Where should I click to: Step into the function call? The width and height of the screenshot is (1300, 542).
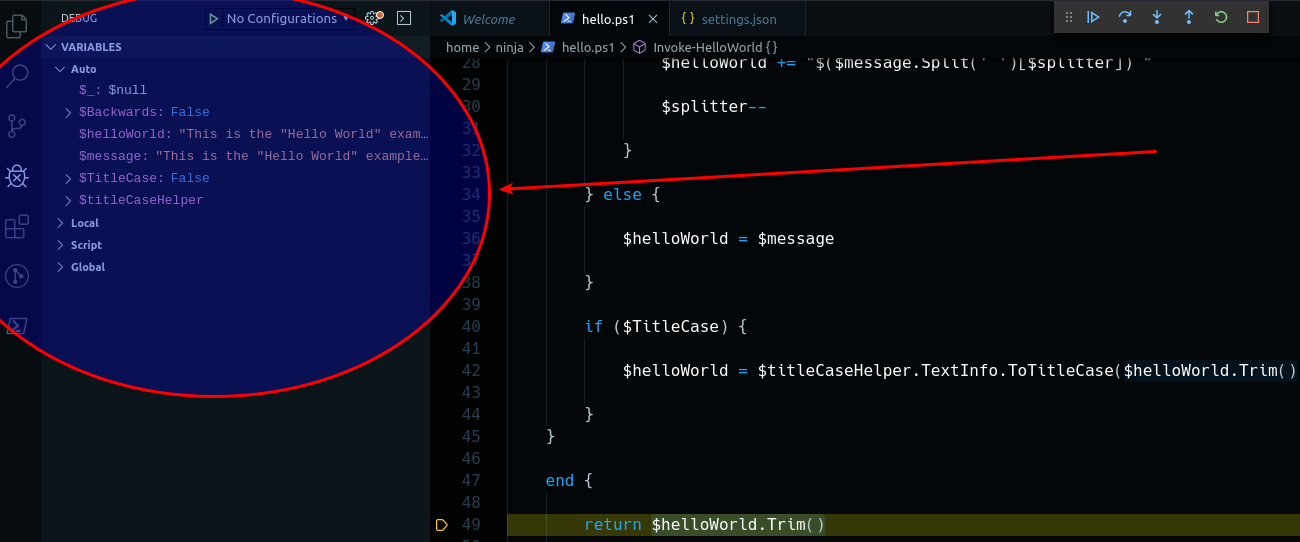pos(1157,17)
